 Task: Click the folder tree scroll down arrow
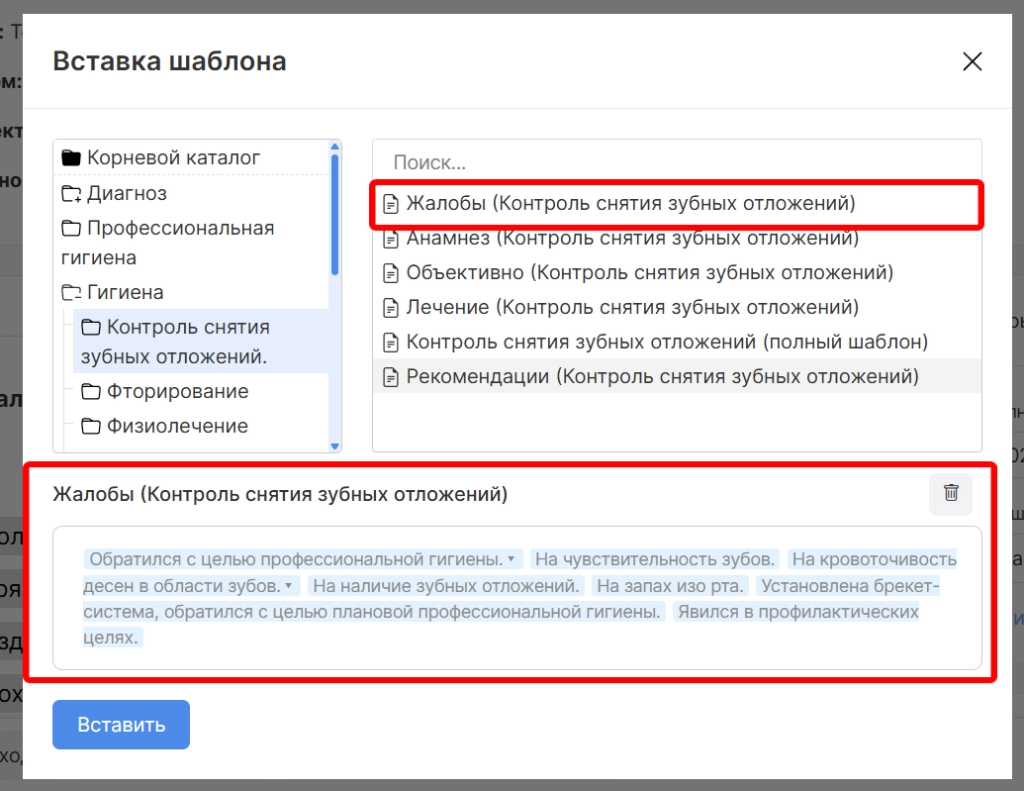click(x=335, y=446)
